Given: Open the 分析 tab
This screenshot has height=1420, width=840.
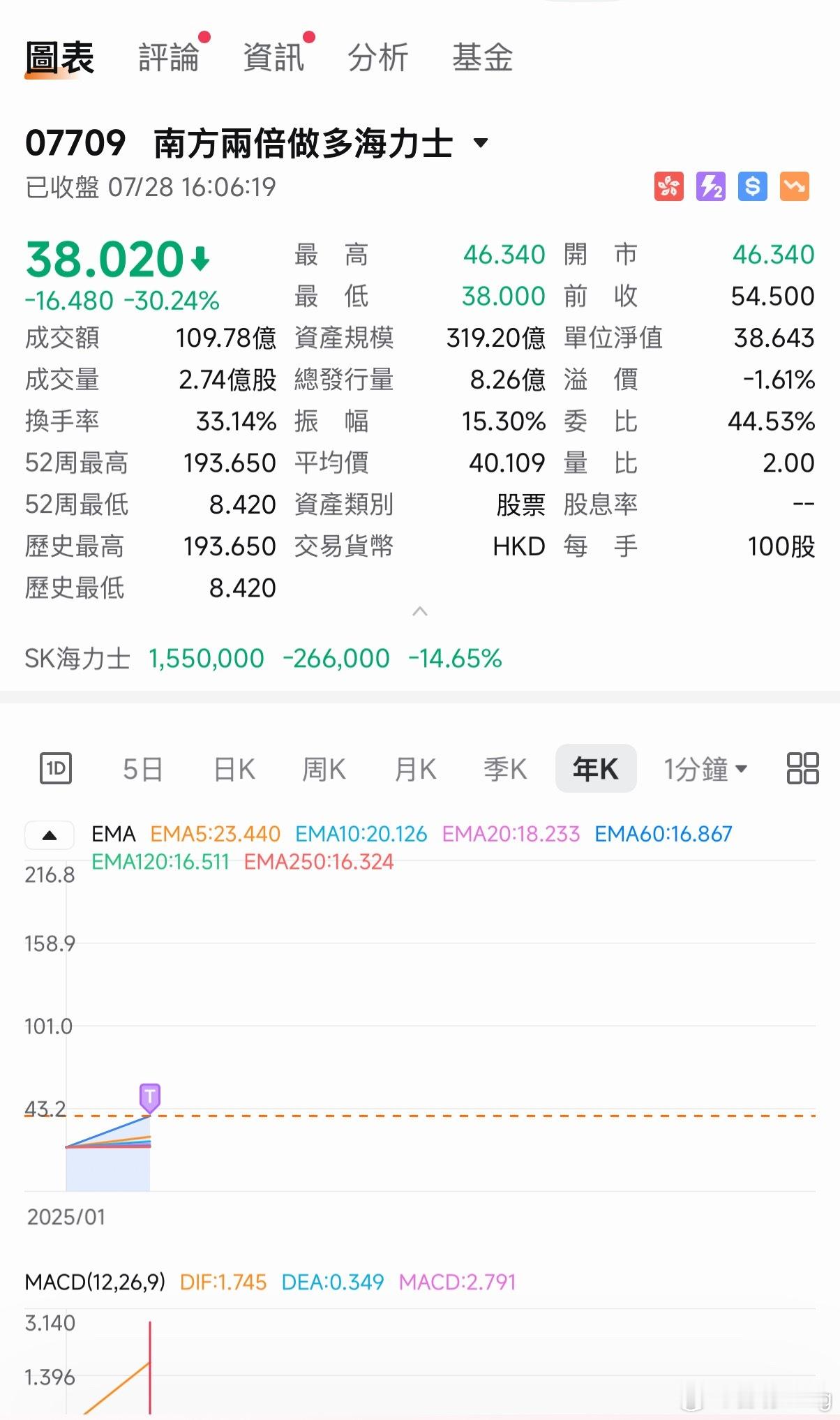Looking at the screenshot, I should (x=378, y=57).
